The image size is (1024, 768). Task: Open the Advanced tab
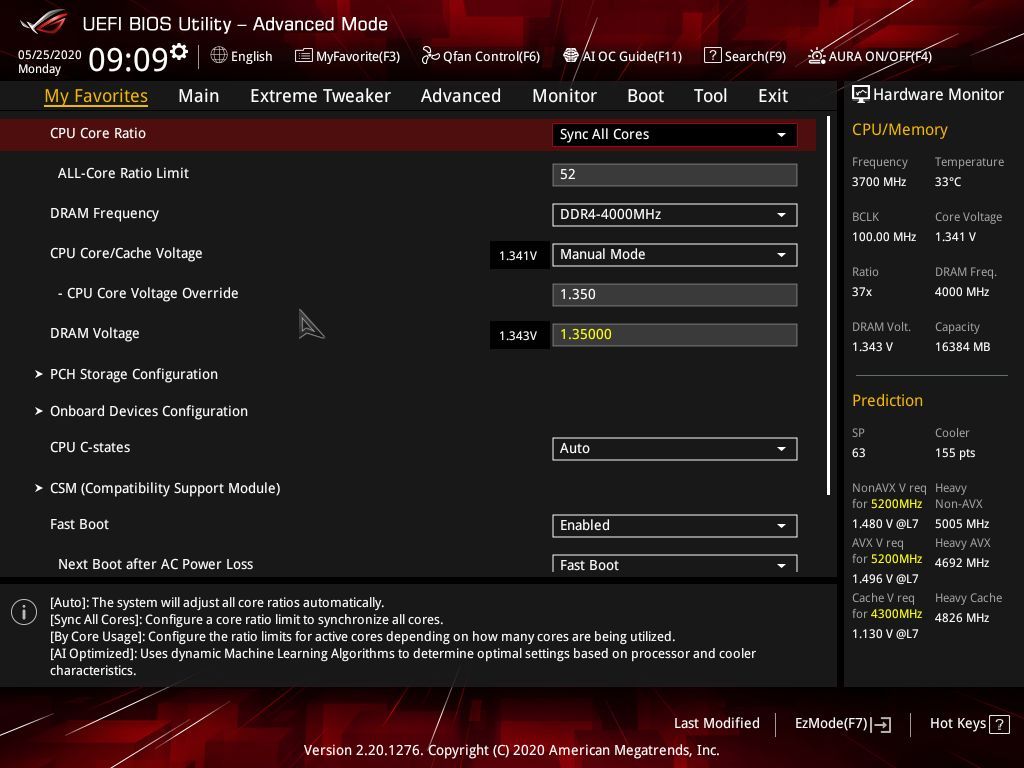pyautogui.click(x=461, y=96)
